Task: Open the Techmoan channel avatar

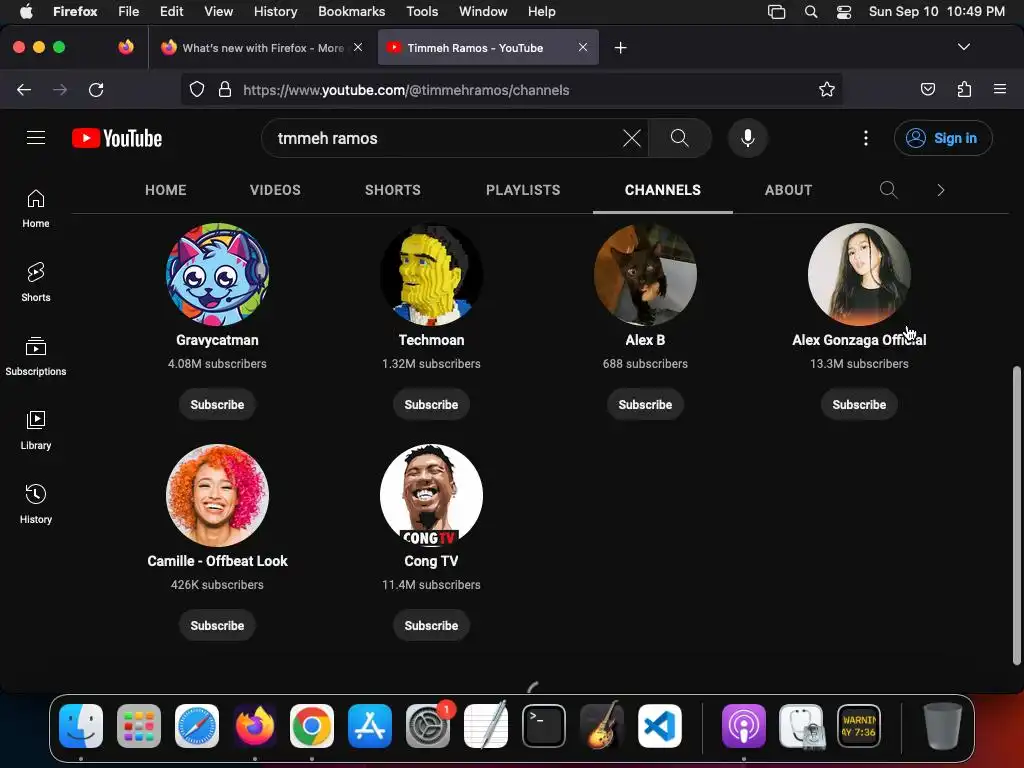Action: point(431,274)
